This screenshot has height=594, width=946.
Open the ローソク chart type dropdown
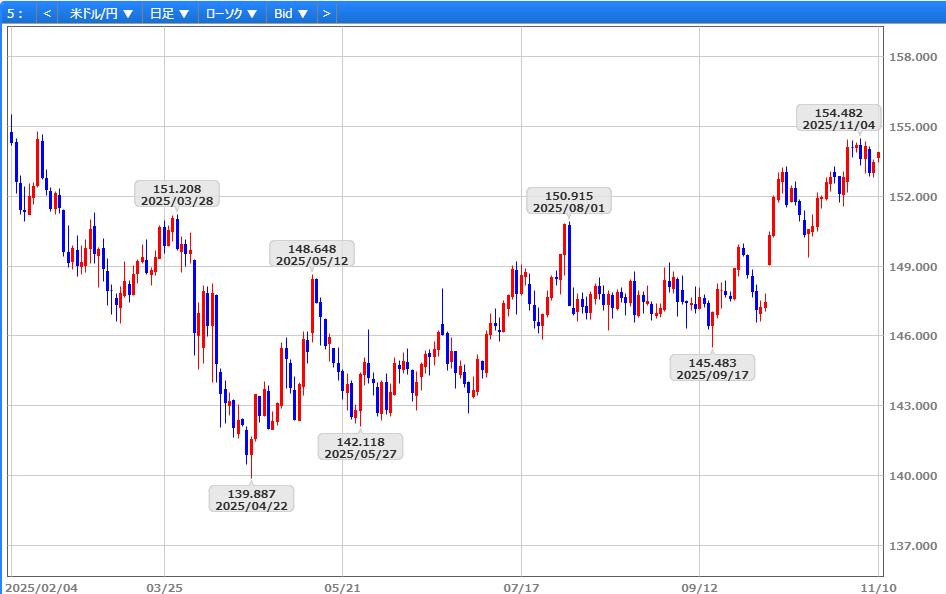[x=231, y=13]
